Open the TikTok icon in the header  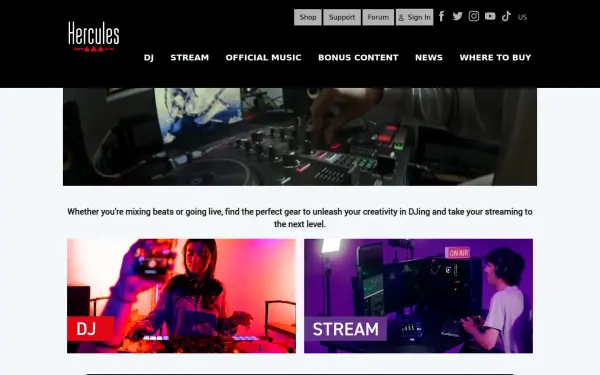(506, 16)
